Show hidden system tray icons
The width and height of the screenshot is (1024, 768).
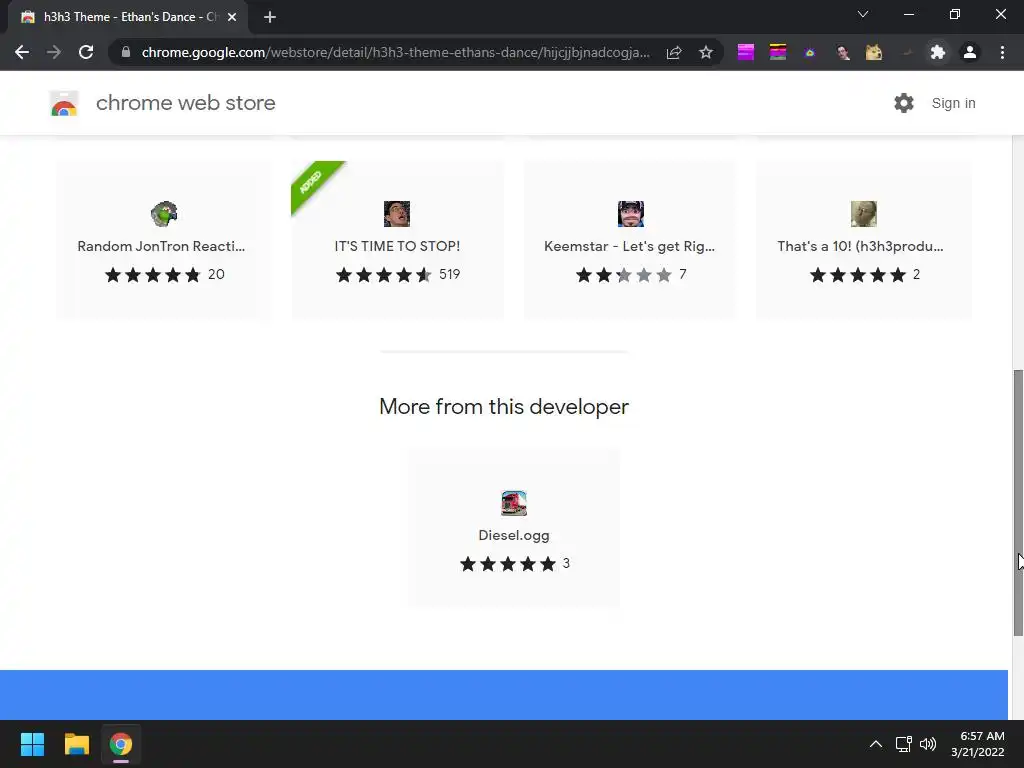[876, 744]
